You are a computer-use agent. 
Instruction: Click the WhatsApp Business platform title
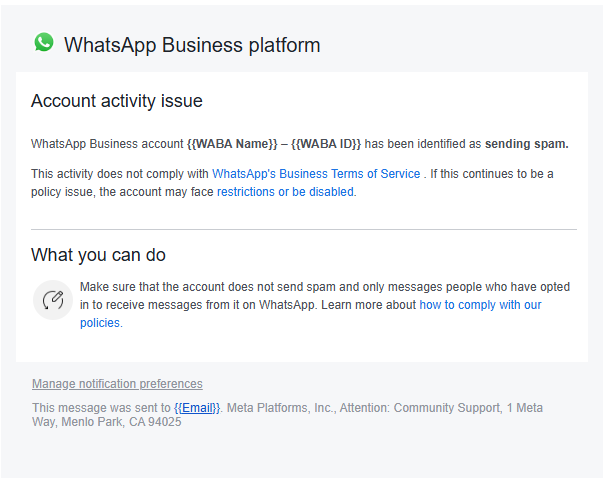tap(192, 45)
